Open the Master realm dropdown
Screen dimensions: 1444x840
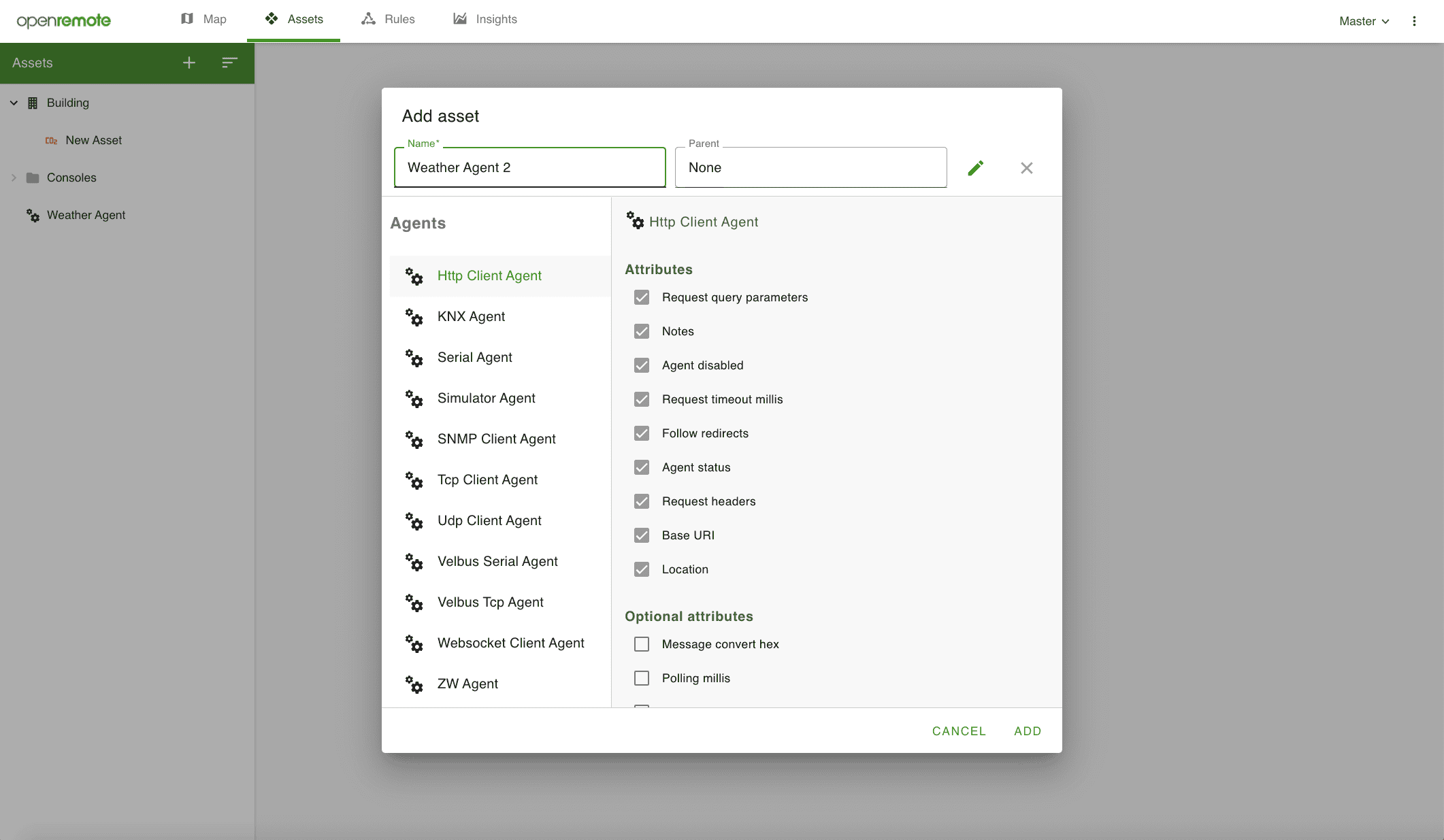(x=1364, y=21)
